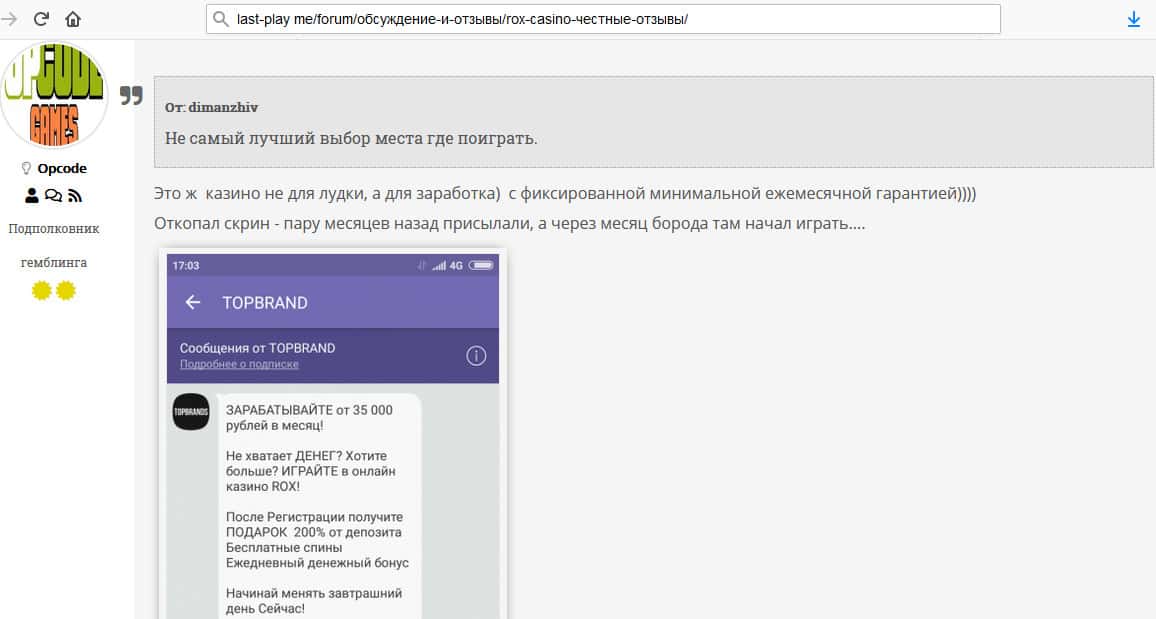Open info icon in TOPBRAND messages bar
Viewport: 1156px width, 619px height.
(476, 356)
